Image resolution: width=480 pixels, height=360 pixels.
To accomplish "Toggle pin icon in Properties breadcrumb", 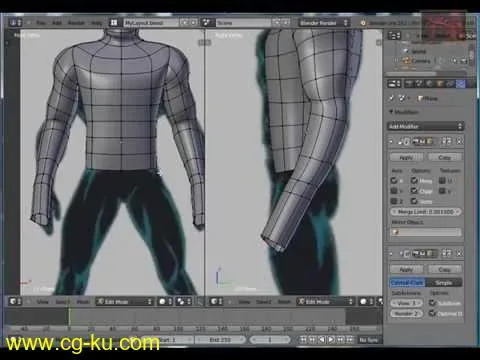I will (x=391, y=98).
